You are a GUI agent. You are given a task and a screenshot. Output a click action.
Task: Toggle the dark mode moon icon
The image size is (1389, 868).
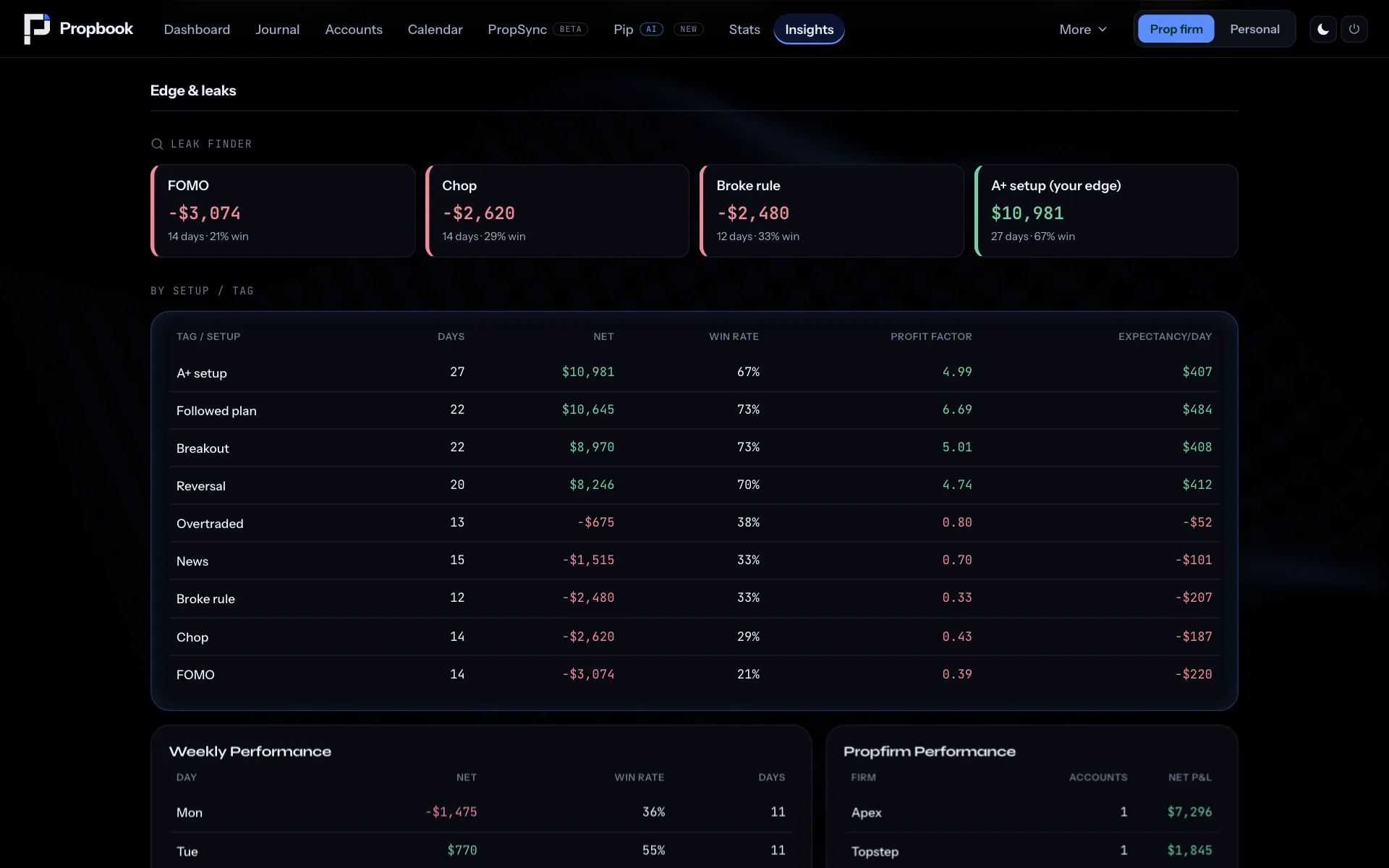(1323, 29)
